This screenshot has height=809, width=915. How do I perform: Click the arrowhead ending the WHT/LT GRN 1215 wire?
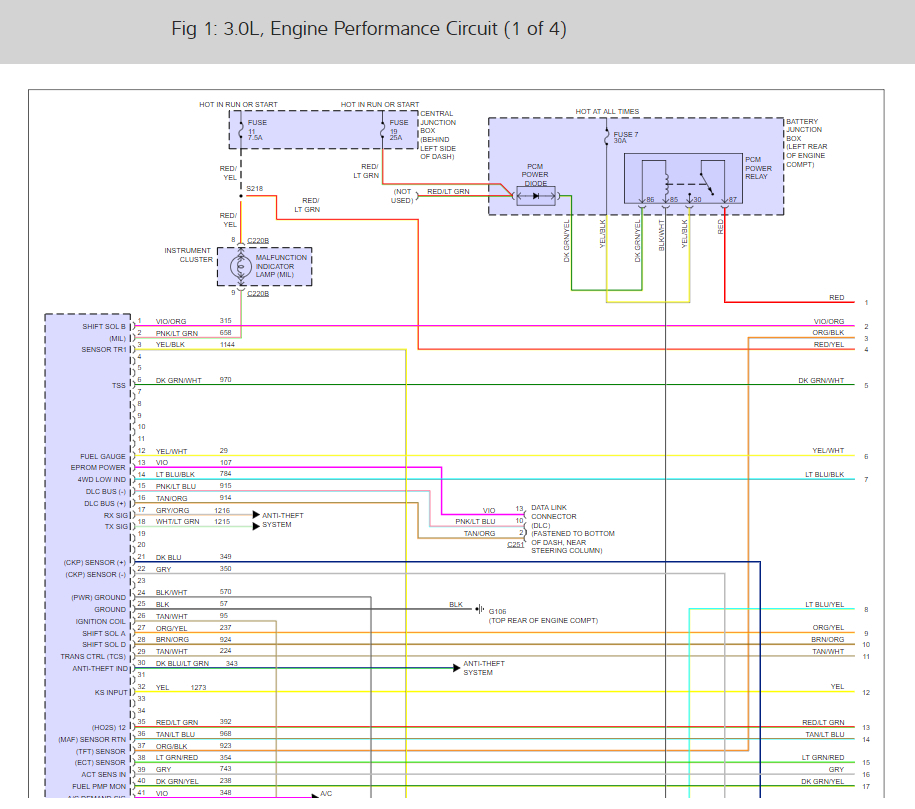(256, 526)
